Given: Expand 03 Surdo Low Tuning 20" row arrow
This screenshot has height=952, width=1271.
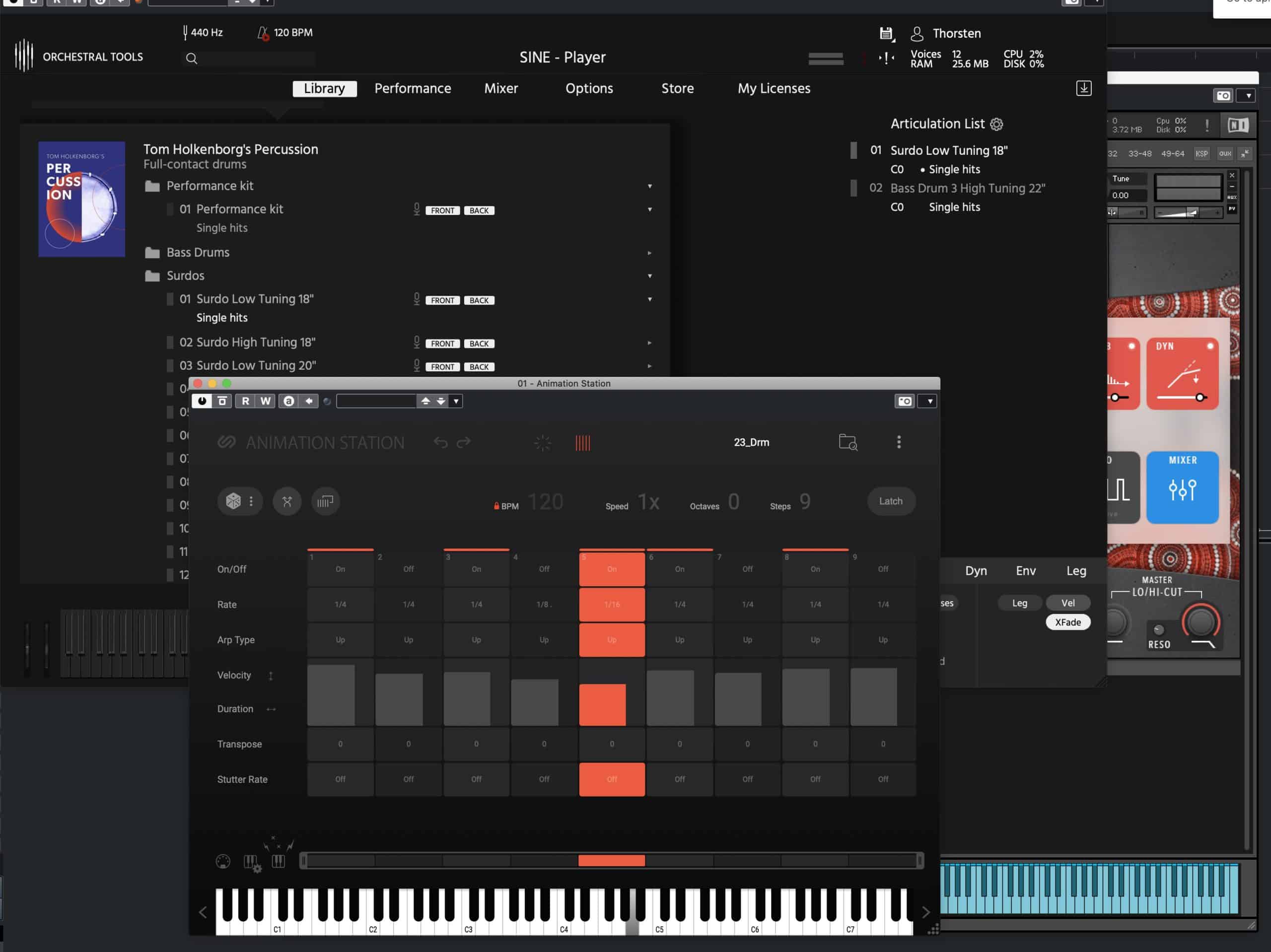Looking at the screenshot, I should [x=650, y=366].
